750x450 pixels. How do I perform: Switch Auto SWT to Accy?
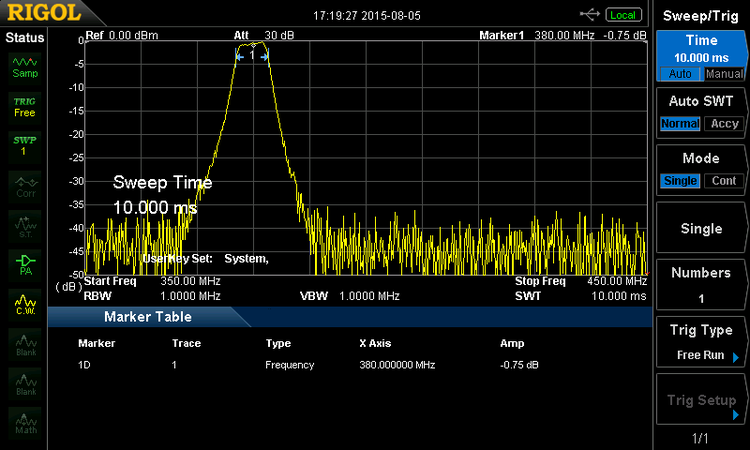[x=724, y=124]
